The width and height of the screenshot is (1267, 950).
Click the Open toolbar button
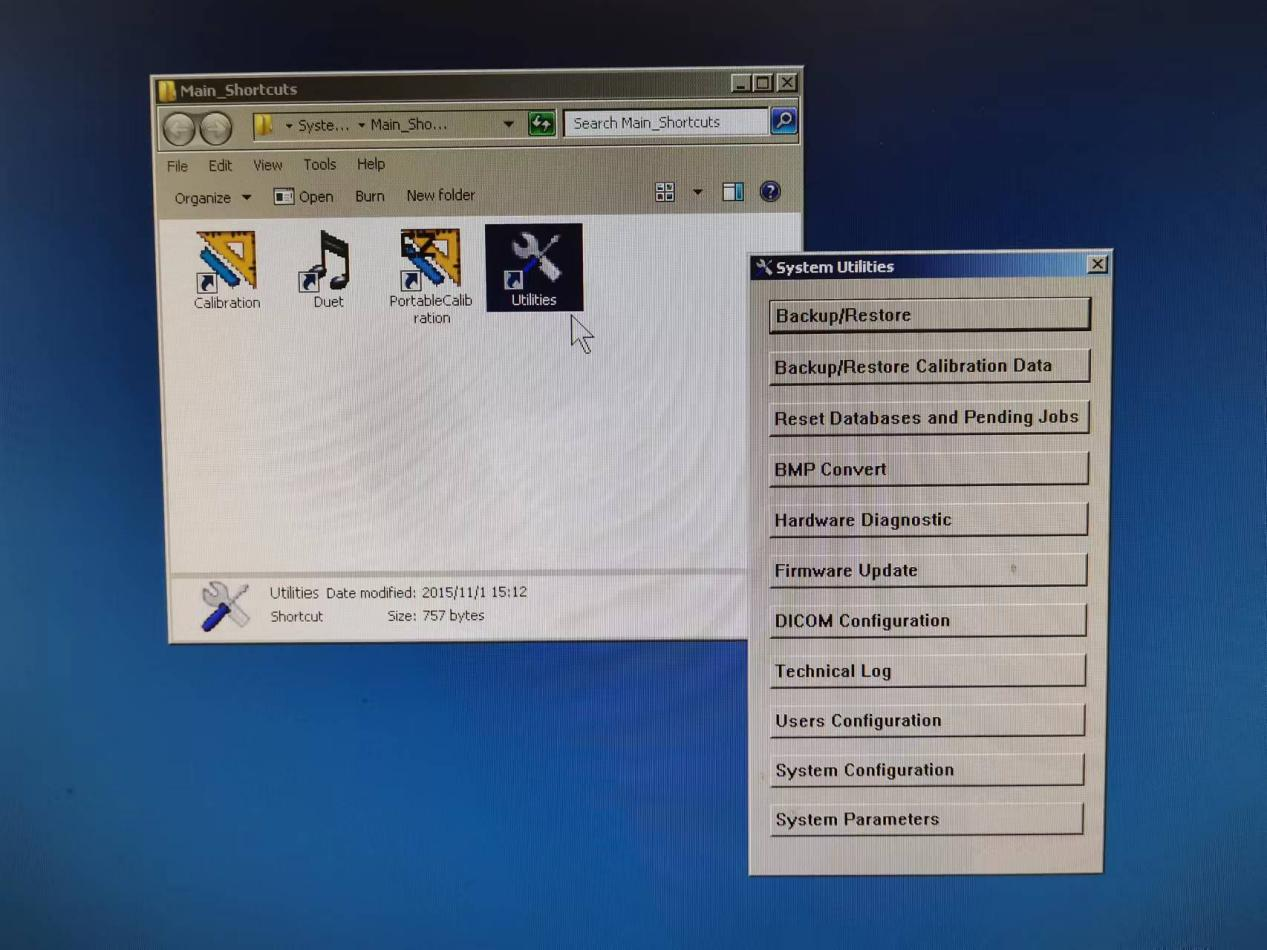304,197
